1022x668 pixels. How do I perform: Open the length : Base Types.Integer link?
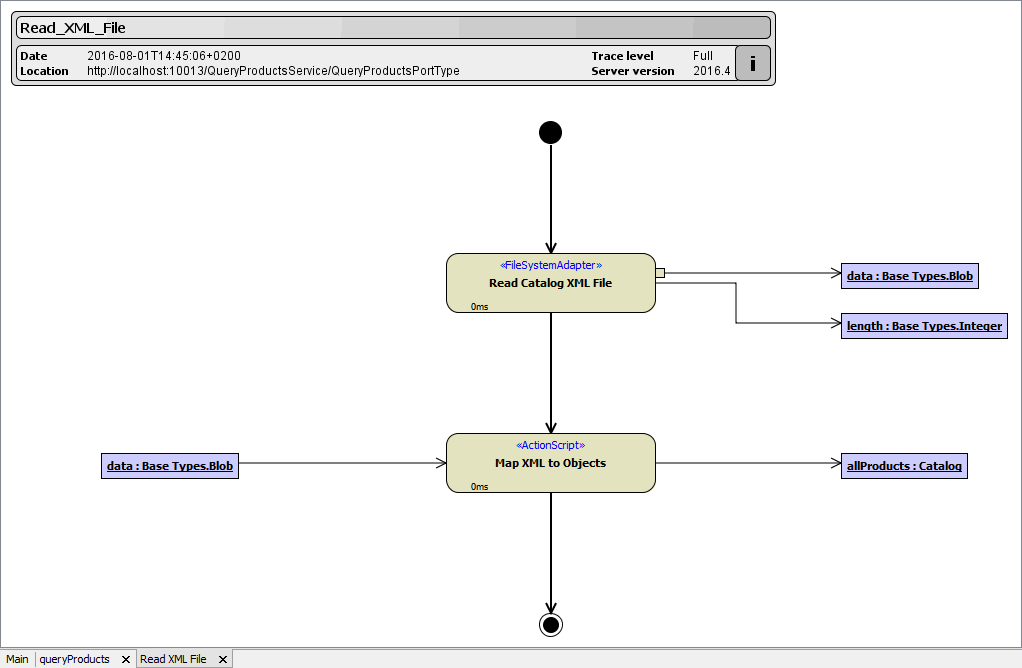[923, 325]
